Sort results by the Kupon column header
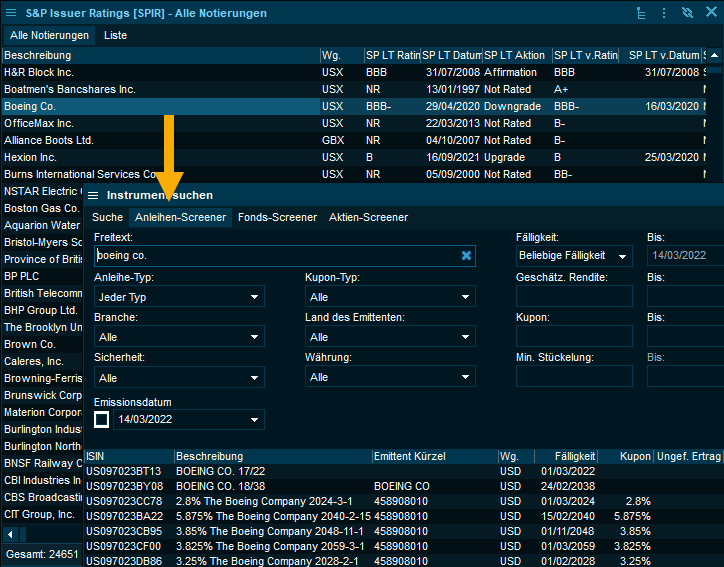Screen dimensions: 724x567 [634, 456]
